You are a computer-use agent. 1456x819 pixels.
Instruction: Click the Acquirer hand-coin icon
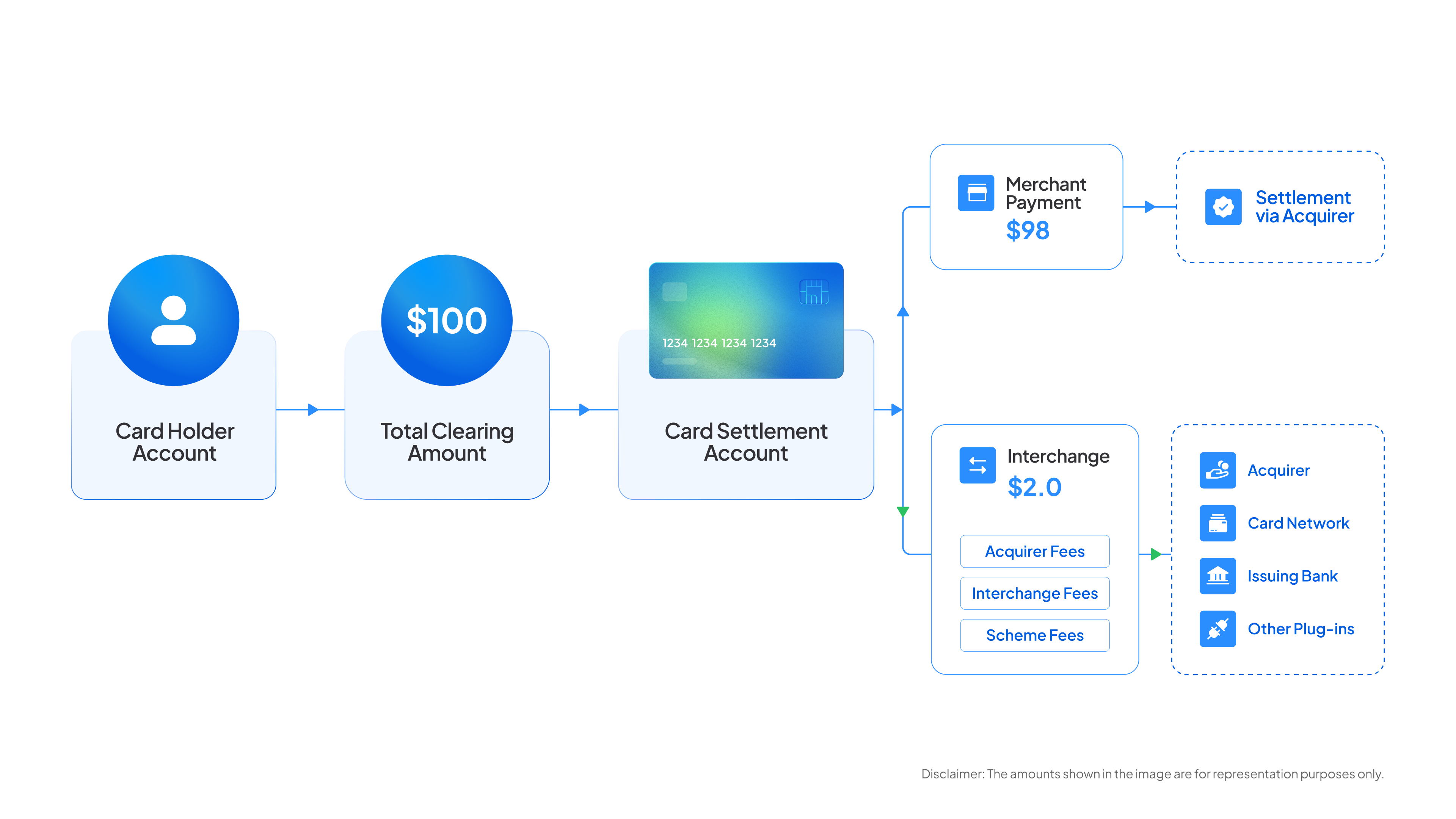tap(1218, 470)
